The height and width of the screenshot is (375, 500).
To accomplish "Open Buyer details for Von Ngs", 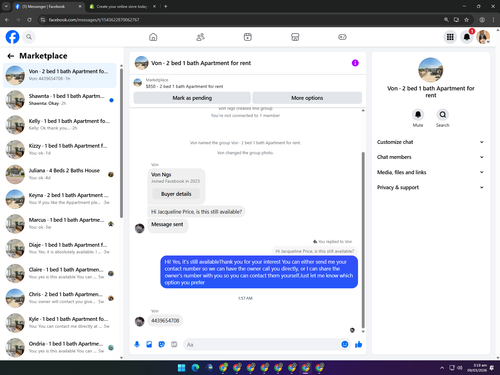I will pos(176,194).
